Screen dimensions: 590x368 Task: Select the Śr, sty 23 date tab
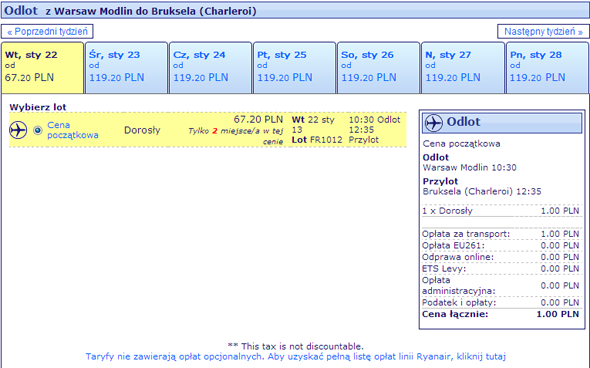126,68
